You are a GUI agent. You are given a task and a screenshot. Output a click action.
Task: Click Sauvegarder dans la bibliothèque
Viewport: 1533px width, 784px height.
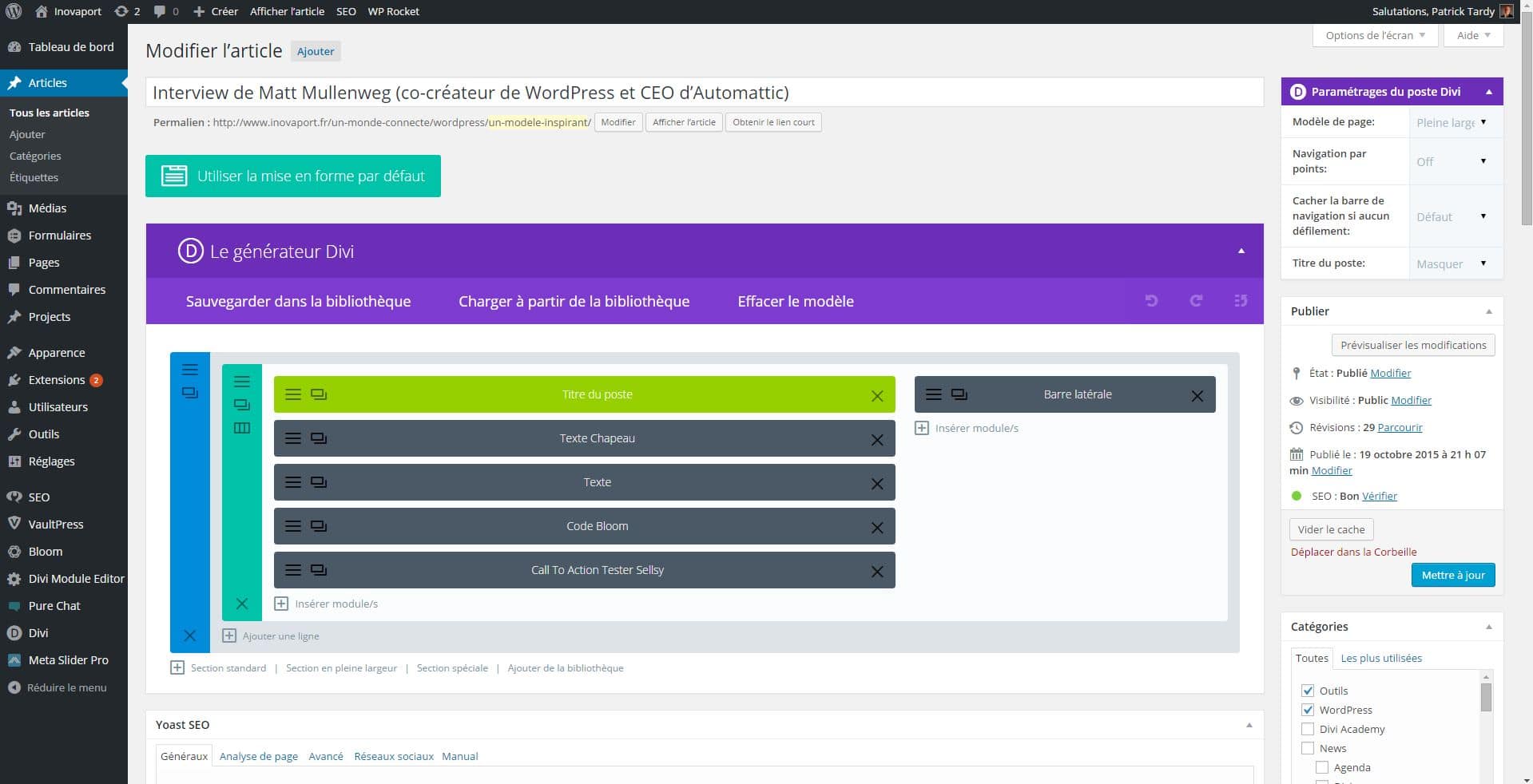(298, 301)
